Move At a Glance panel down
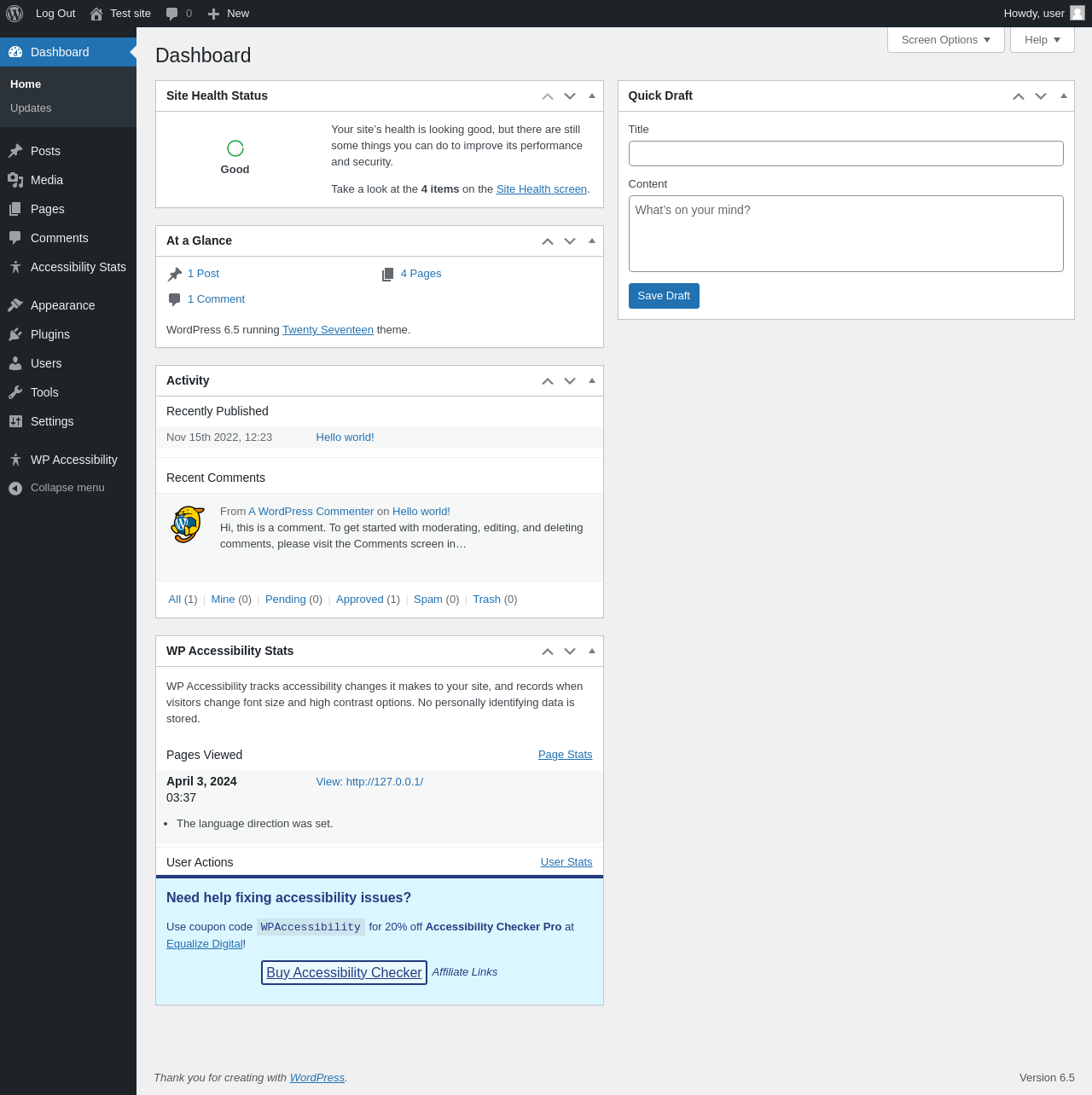This screenshot has height=1095, width=1092. [570, 241]
